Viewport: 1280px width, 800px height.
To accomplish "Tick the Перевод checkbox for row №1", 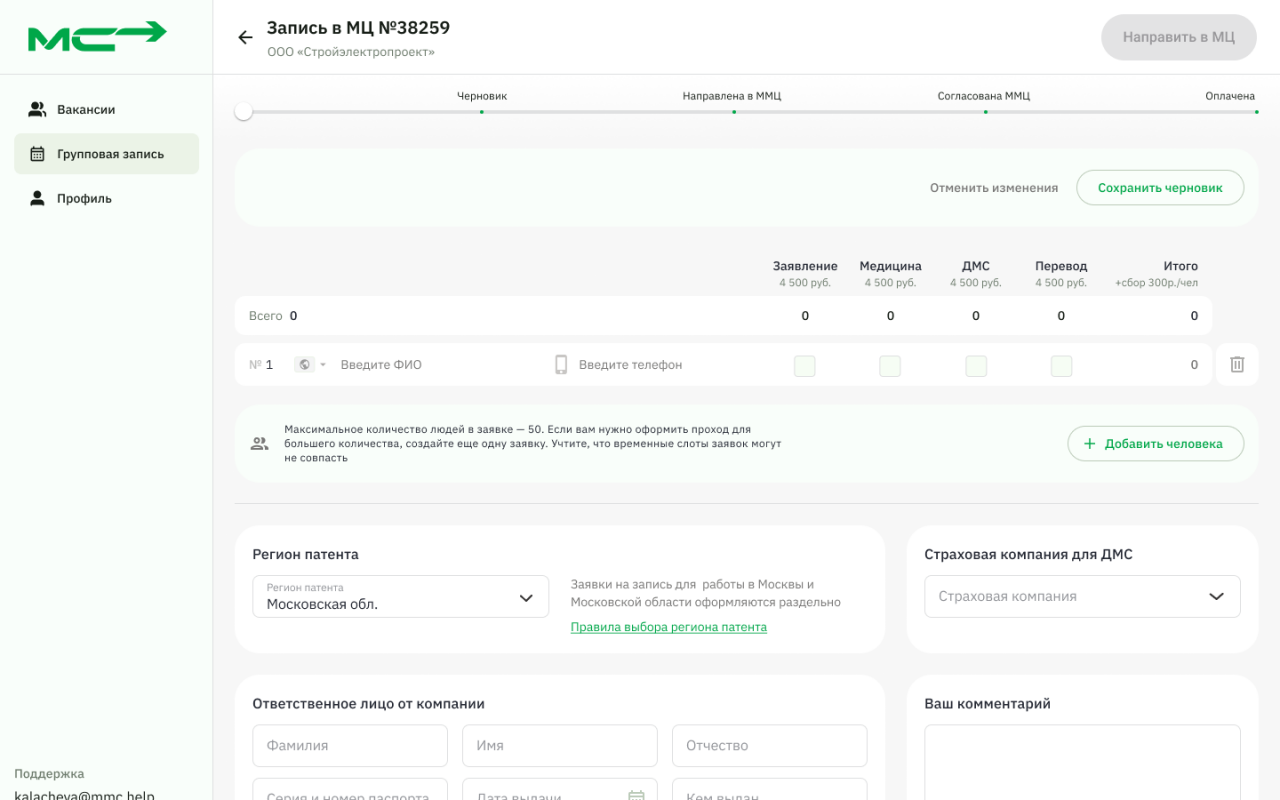I will tap(1061, 366).
